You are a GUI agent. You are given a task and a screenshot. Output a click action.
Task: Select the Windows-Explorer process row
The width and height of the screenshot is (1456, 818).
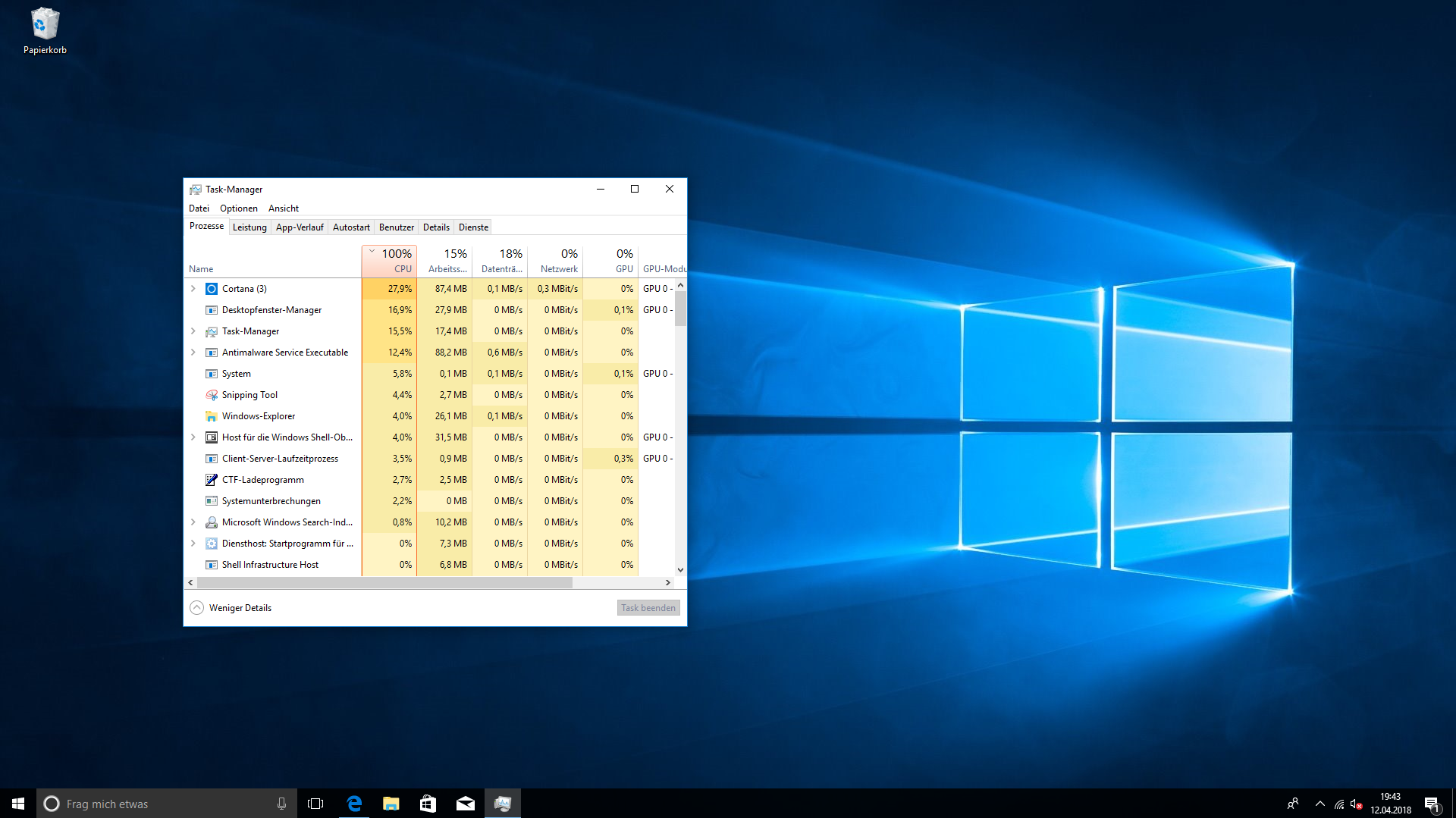429,416
